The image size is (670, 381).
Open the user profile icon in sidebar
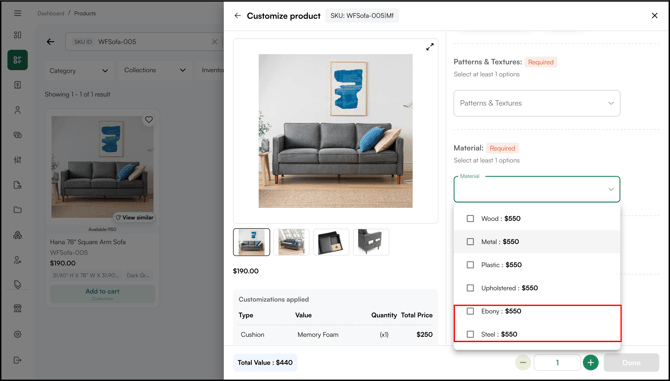coord(18,110)
